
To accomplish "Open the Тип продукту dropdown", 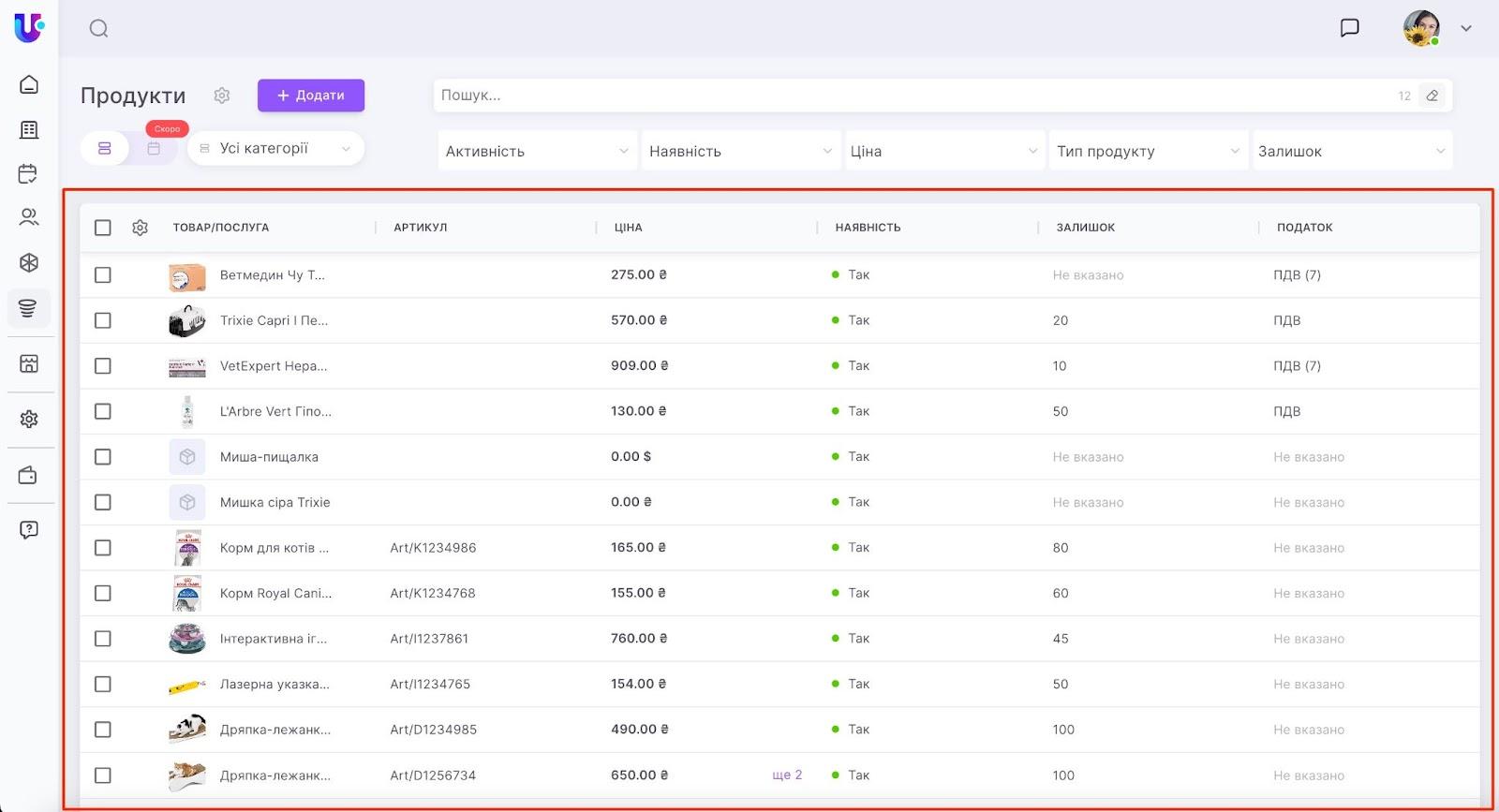I will 1148,151.
